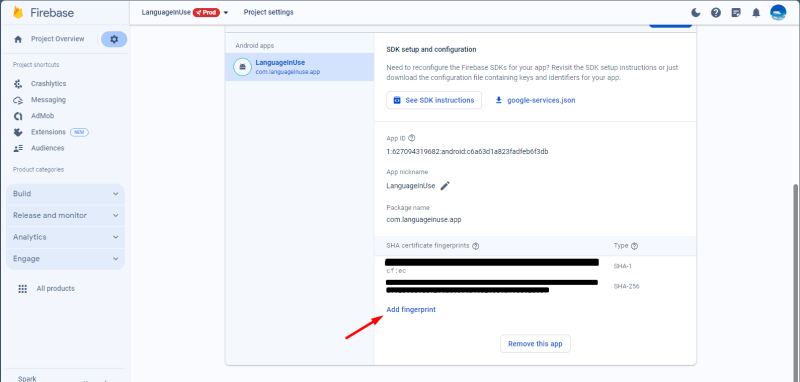This screenshot has width=800, height=382.
Task: Expand the Build category
Action: click(65, 194)
